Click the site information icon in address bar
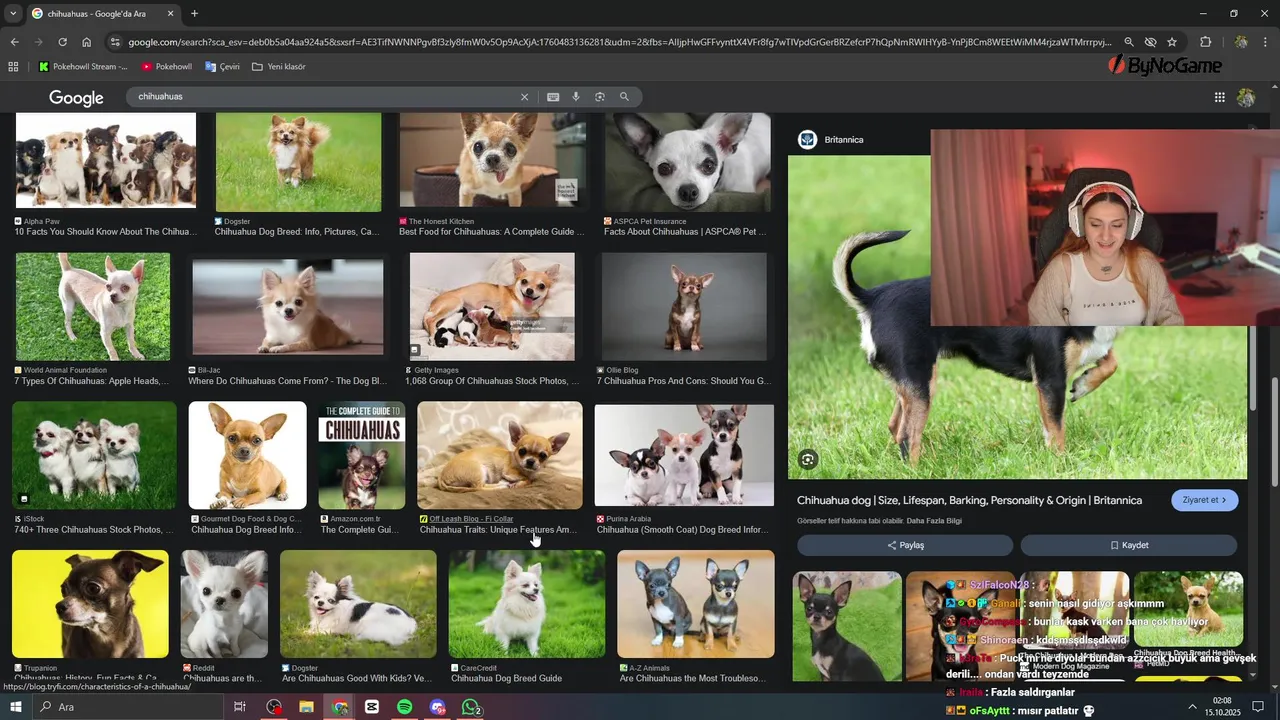This screenshot has height=720, width=1280. pyautogui.click(x=115, y=42)
